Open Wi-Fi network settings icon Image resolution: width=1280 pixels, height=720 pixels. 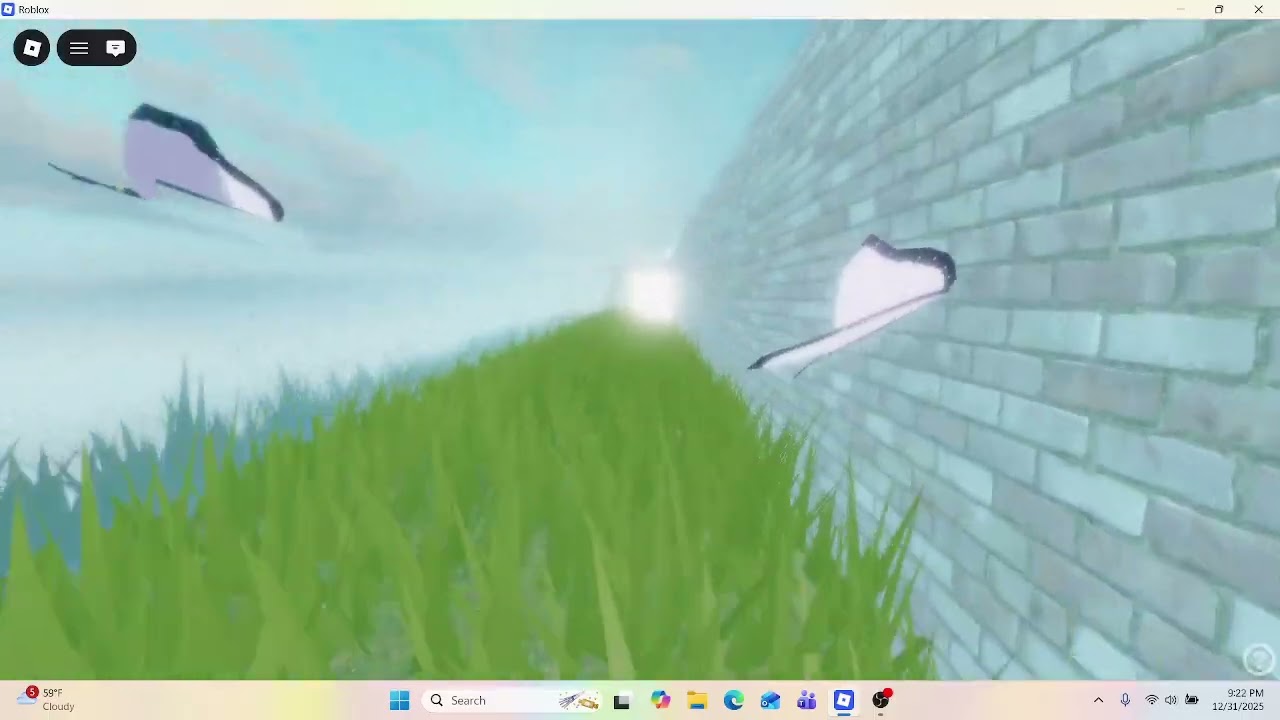click(x=1152, y=700)
